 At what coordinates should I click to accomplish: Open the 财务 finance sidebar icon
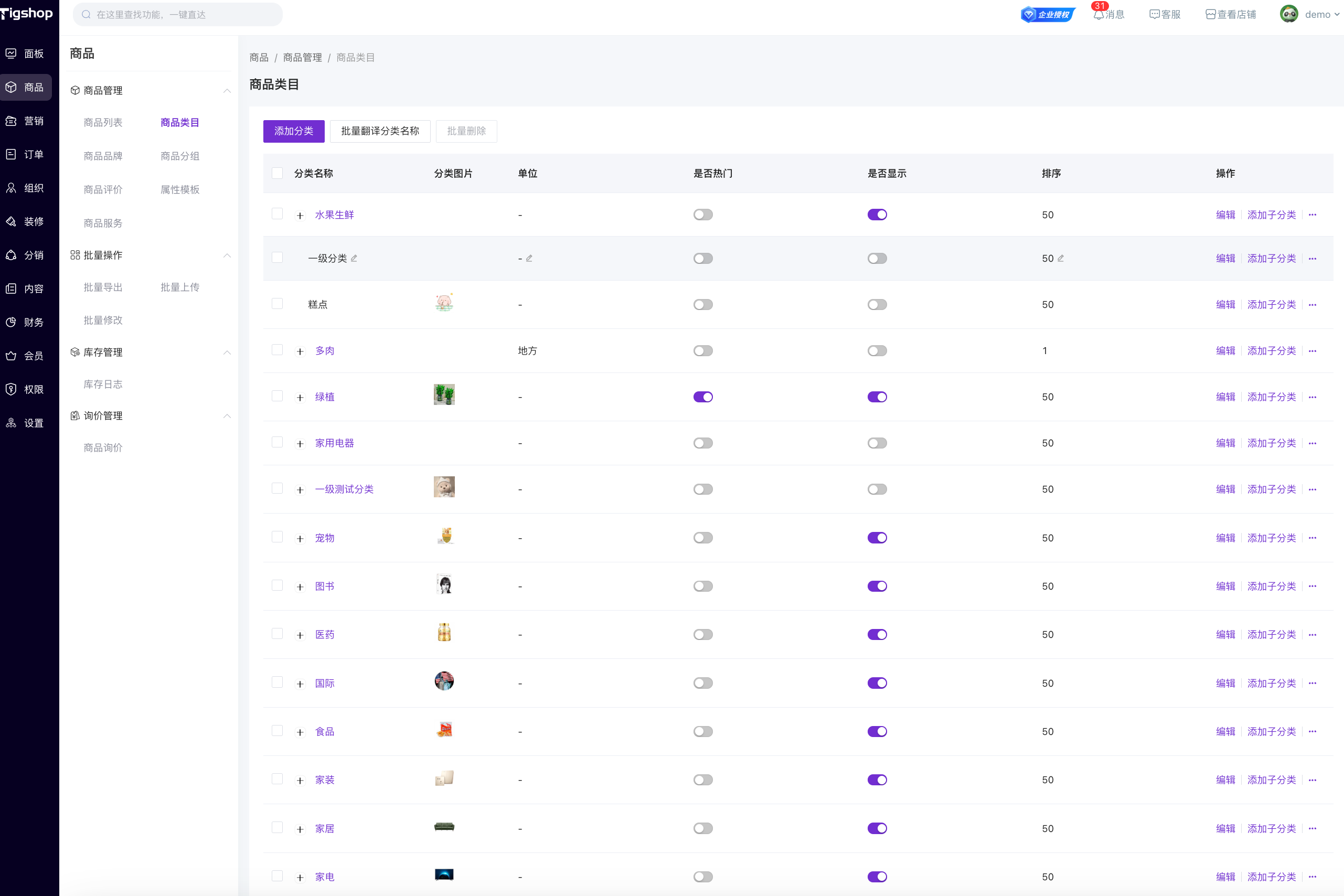pyautogui.click(x=11, y=322)
